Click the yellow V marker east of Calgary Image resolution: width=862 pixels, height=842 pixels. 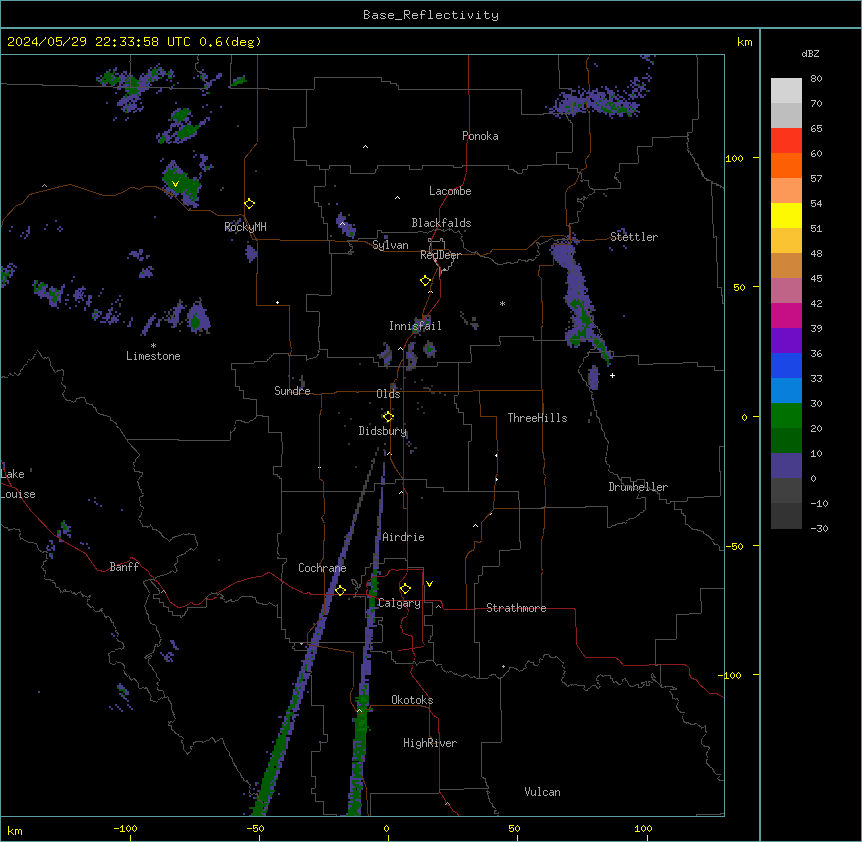[x=429, y=584]
